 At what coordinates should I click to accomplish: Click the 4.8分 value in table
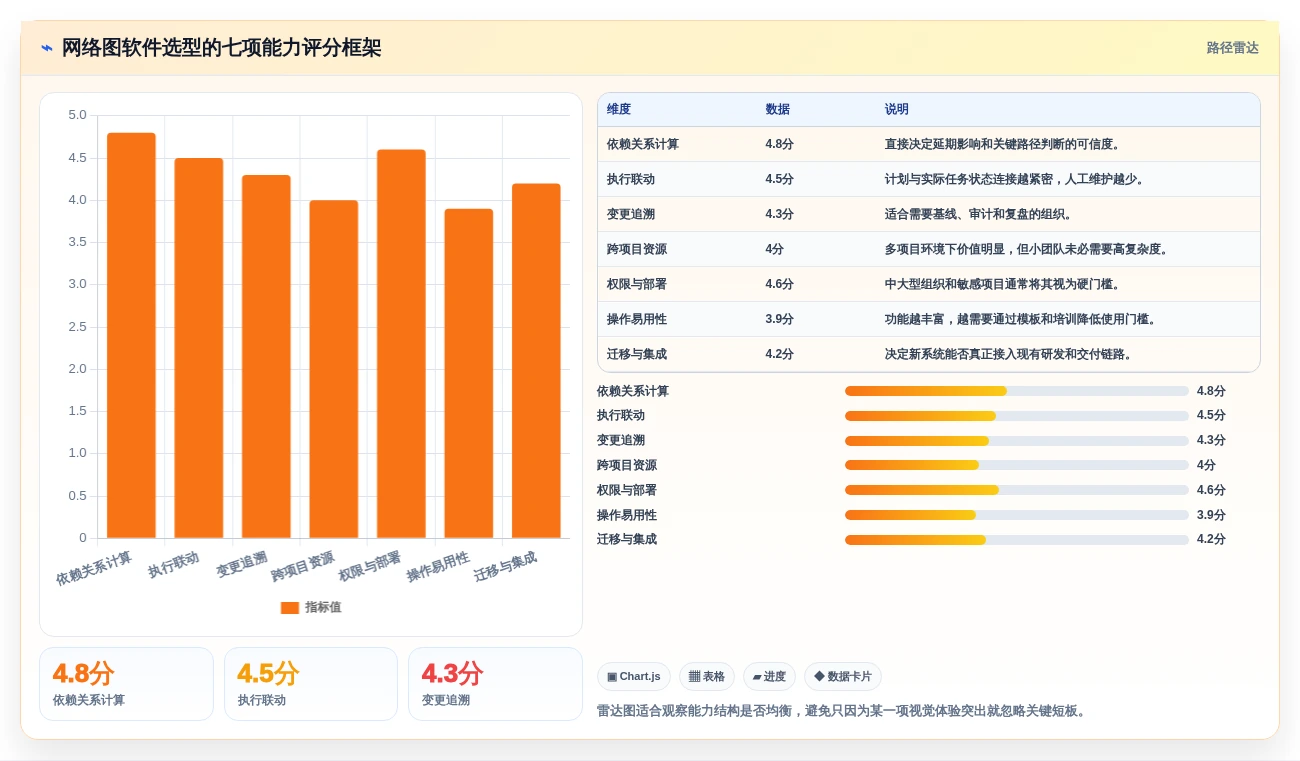pos(779,144)
